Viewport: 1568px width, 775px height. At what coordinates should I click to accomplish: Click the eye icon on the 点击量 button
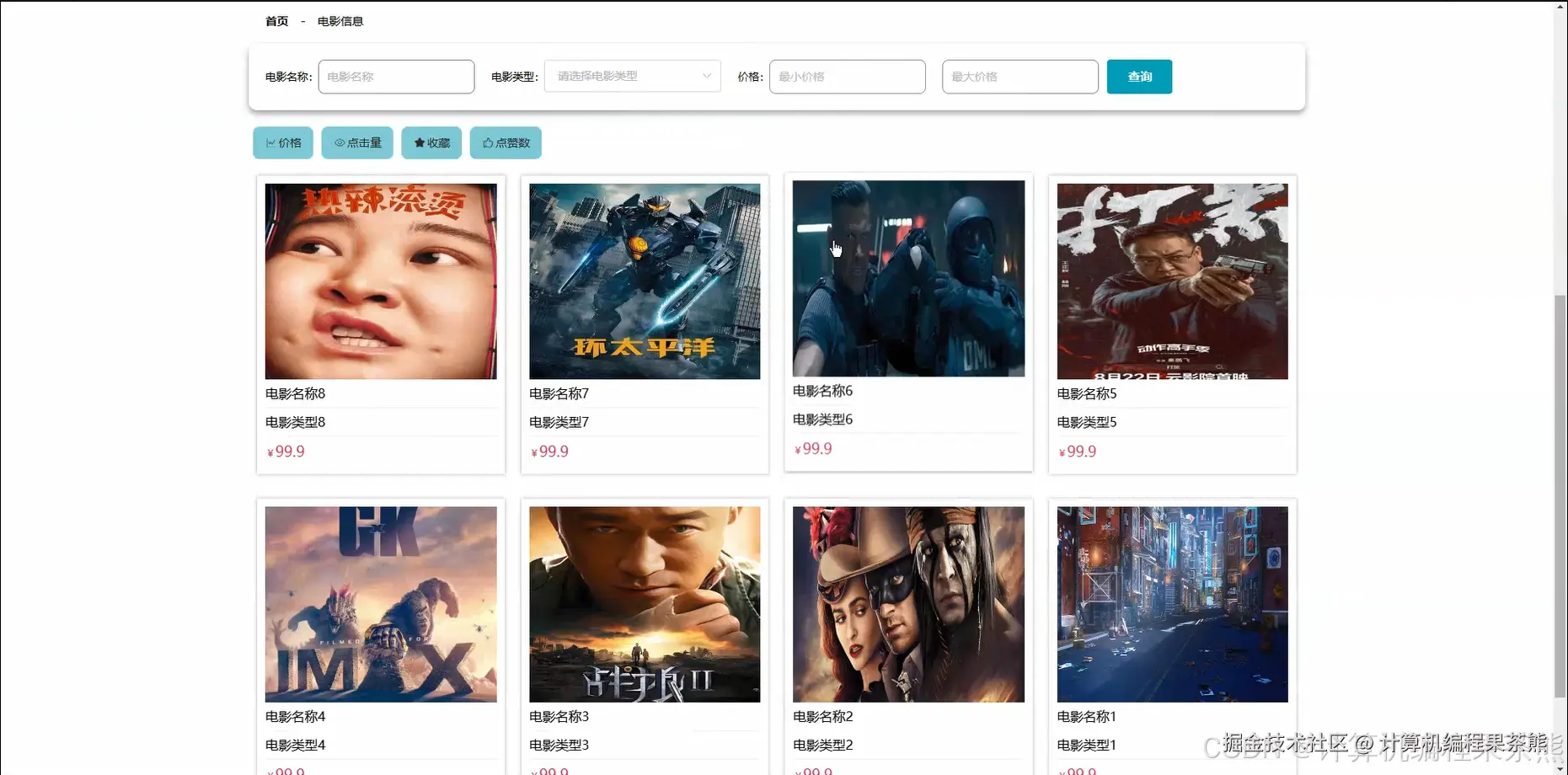pyautogui.click(x=340, y=142)
